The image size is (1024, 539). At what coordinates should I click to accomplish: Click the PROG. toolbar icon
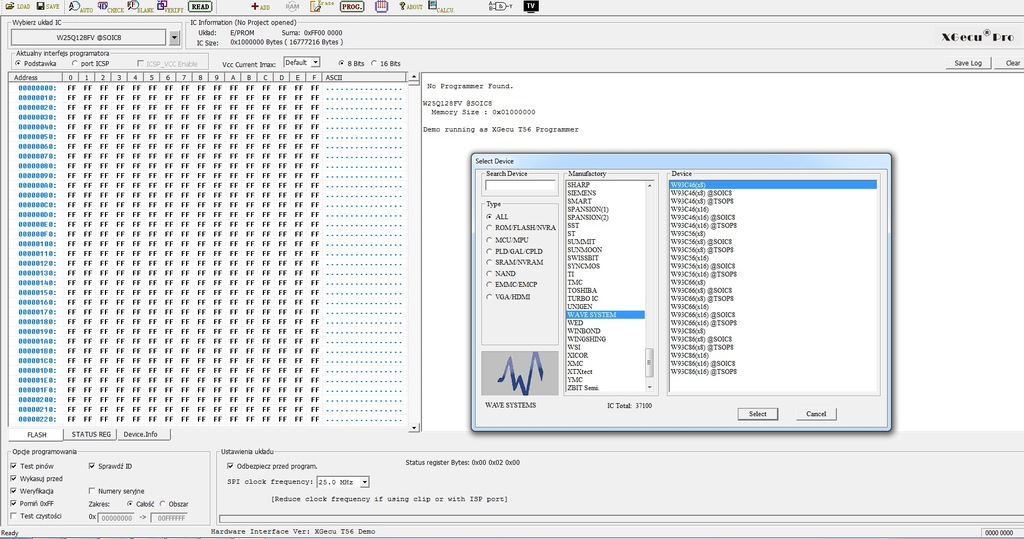coord(352,6)
